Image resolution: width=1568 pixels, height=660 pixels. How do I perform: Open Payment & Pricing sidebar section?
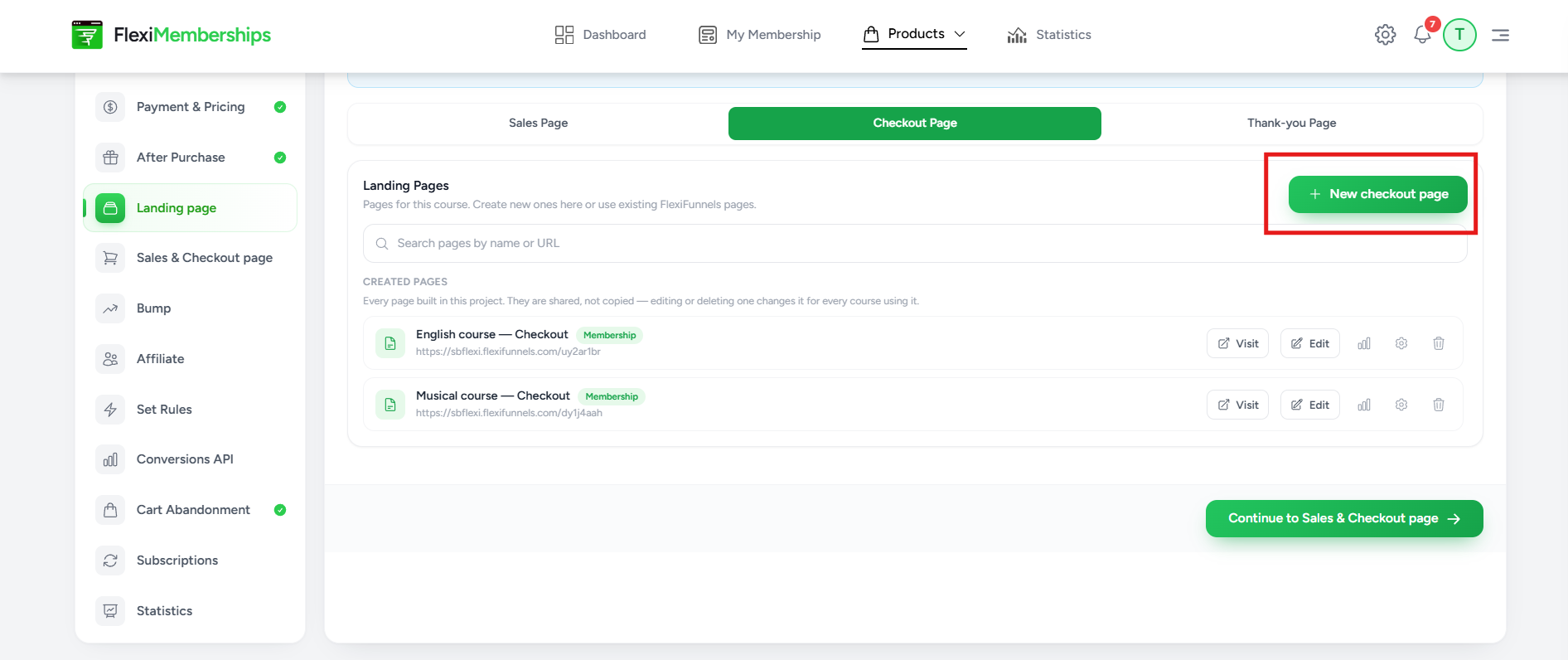point(191,107)
